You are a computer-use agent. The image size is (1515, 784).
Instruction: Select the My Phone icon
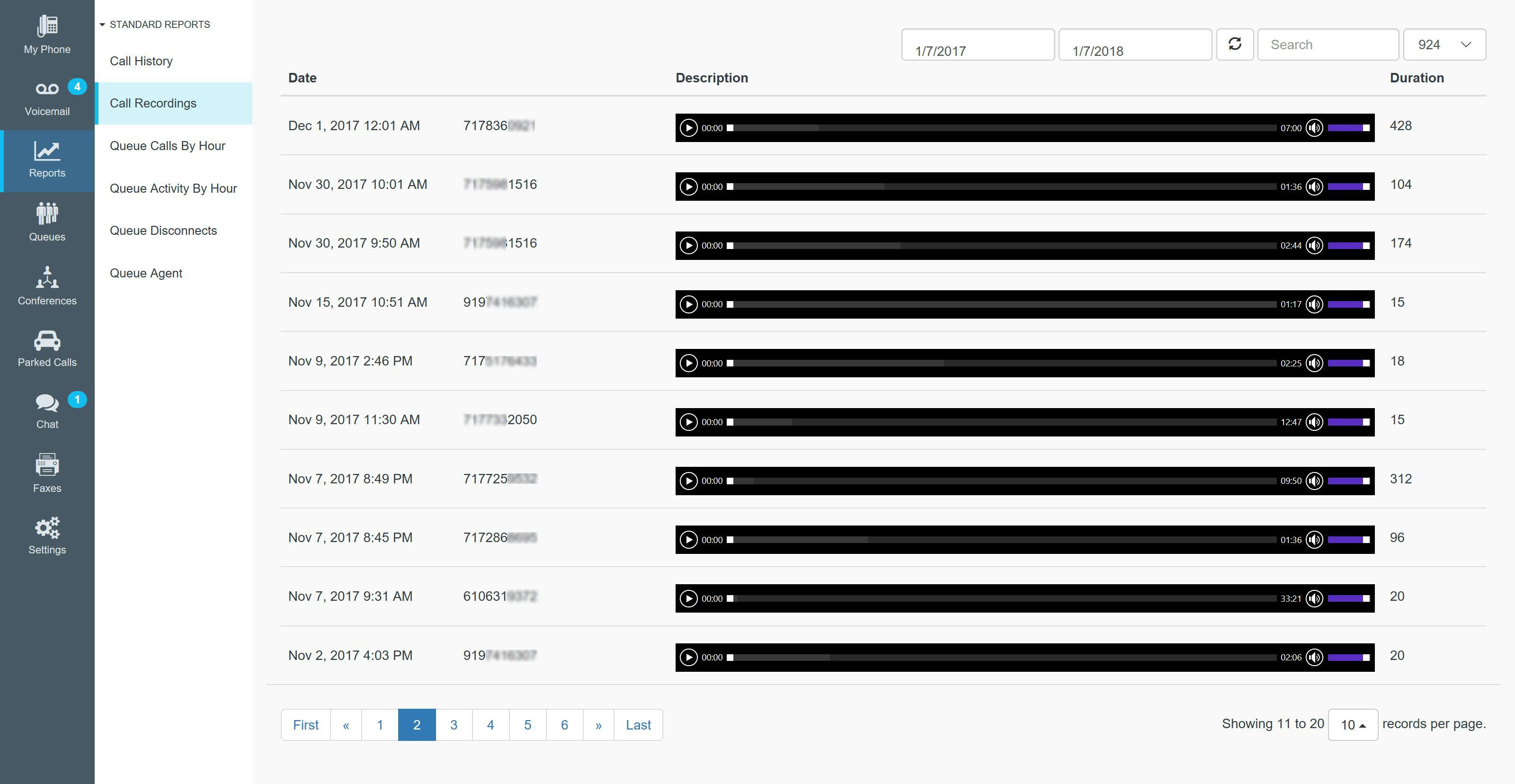pyautogui.click(x=47, y=34)
